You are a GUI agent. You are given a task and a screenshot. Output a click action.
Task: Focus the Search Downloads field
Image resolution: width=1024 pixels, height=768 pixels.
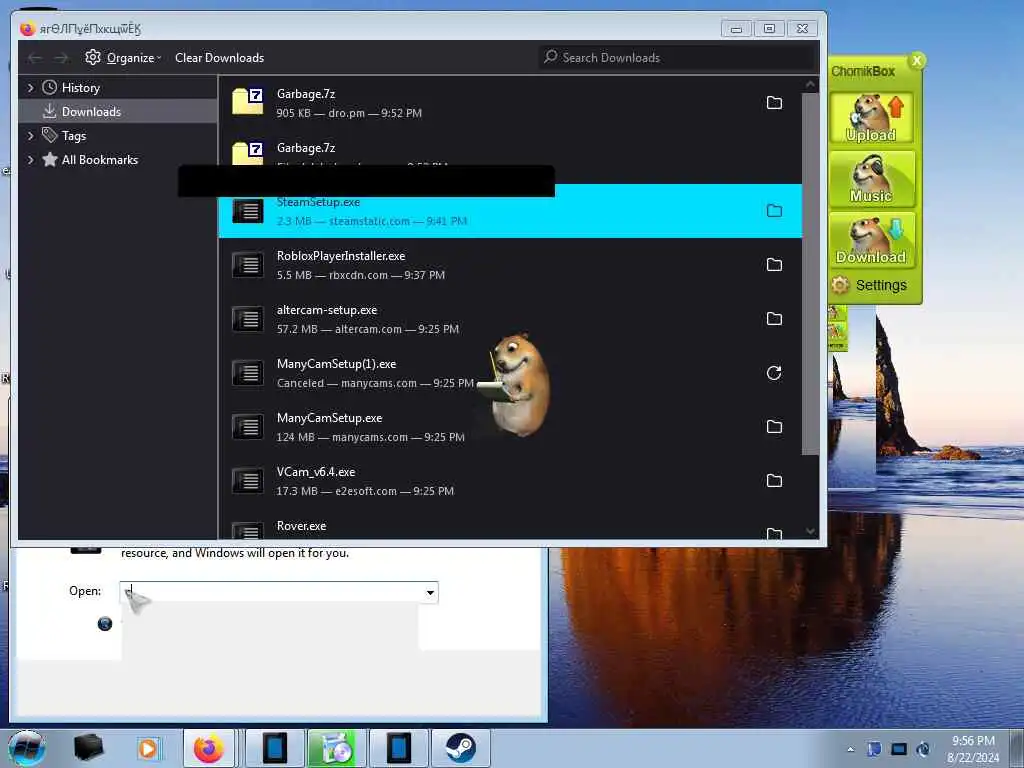[x=678, y=57]
